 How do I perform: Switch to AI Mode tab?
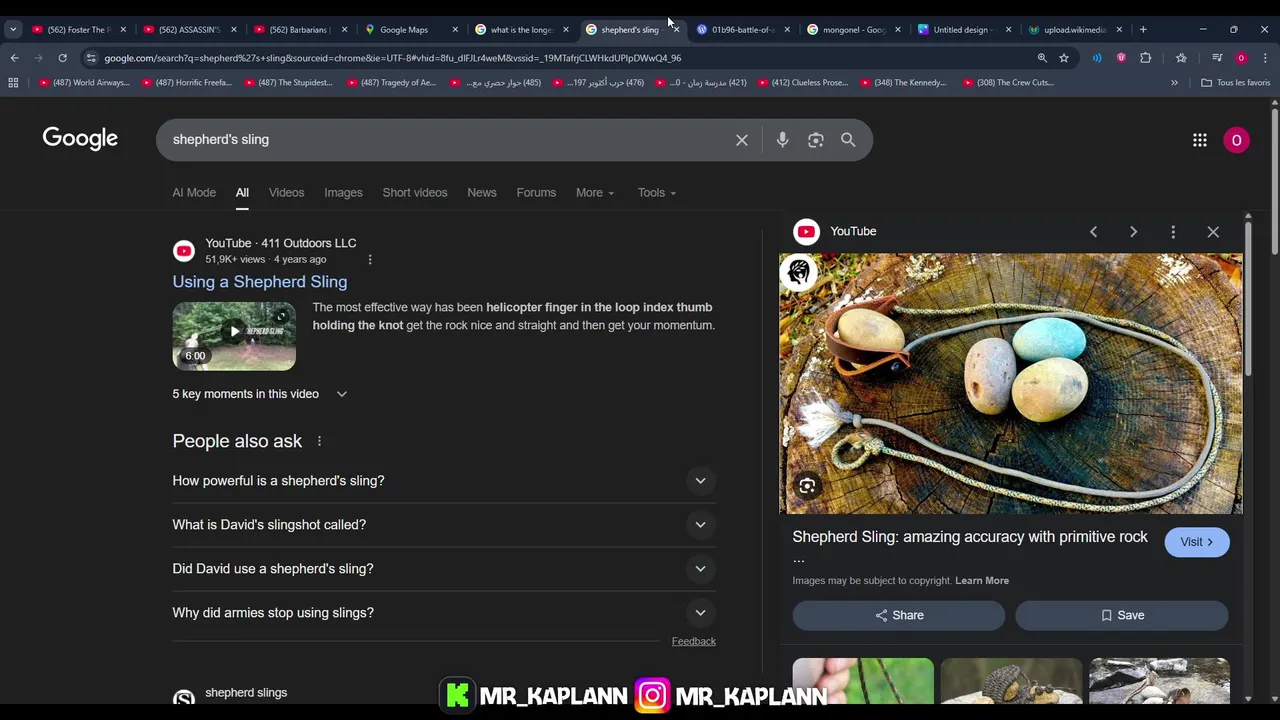pos(194,193)
